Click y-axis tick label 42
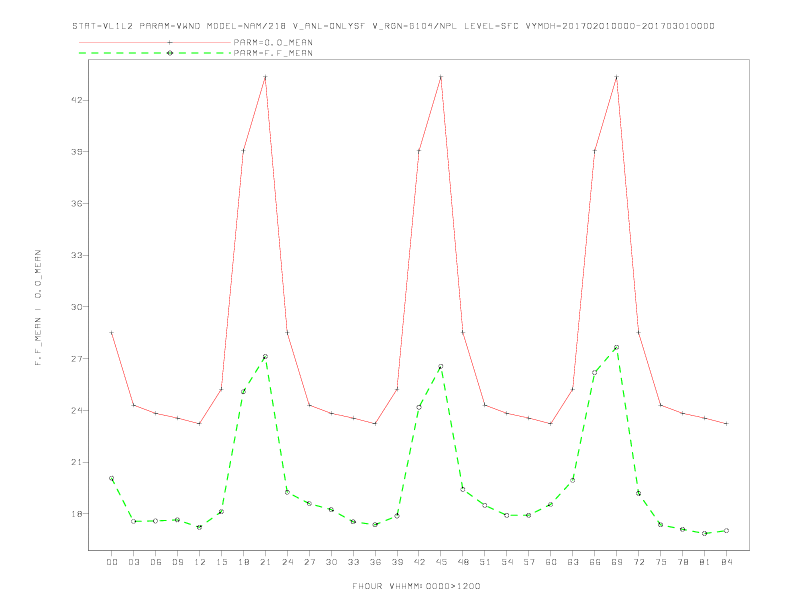The width and height of the screenshot is (792, 612). click(77, 100)
